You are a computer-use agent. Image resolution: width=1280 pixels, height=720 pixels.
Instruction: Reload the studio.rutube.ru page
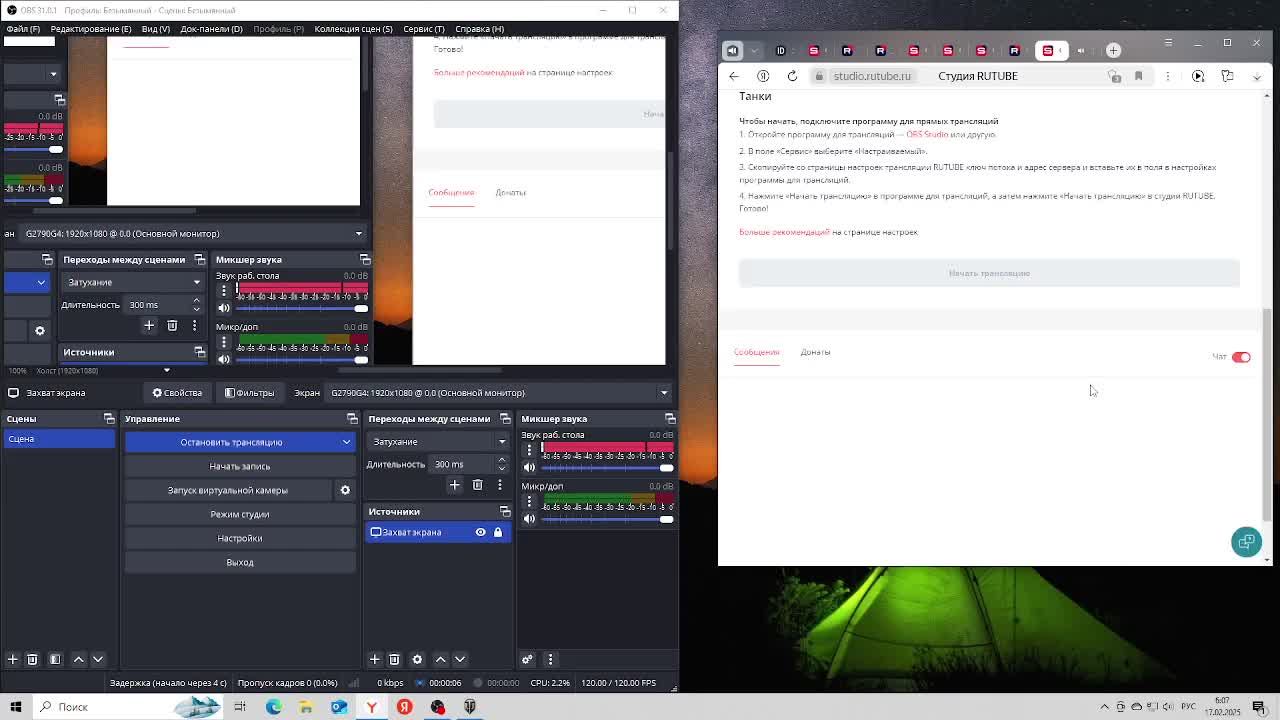coord(792,76)
